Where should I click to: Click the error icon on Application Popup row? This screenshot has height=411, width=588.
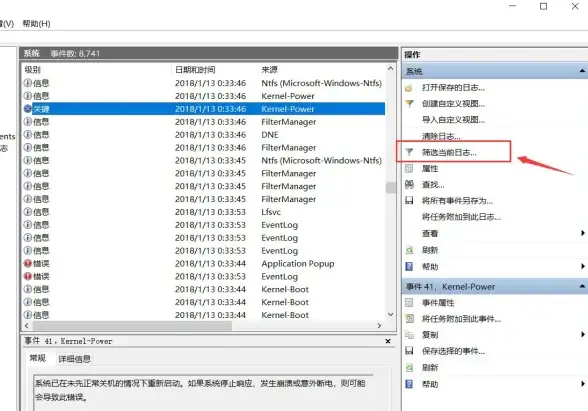pos(27,263)
